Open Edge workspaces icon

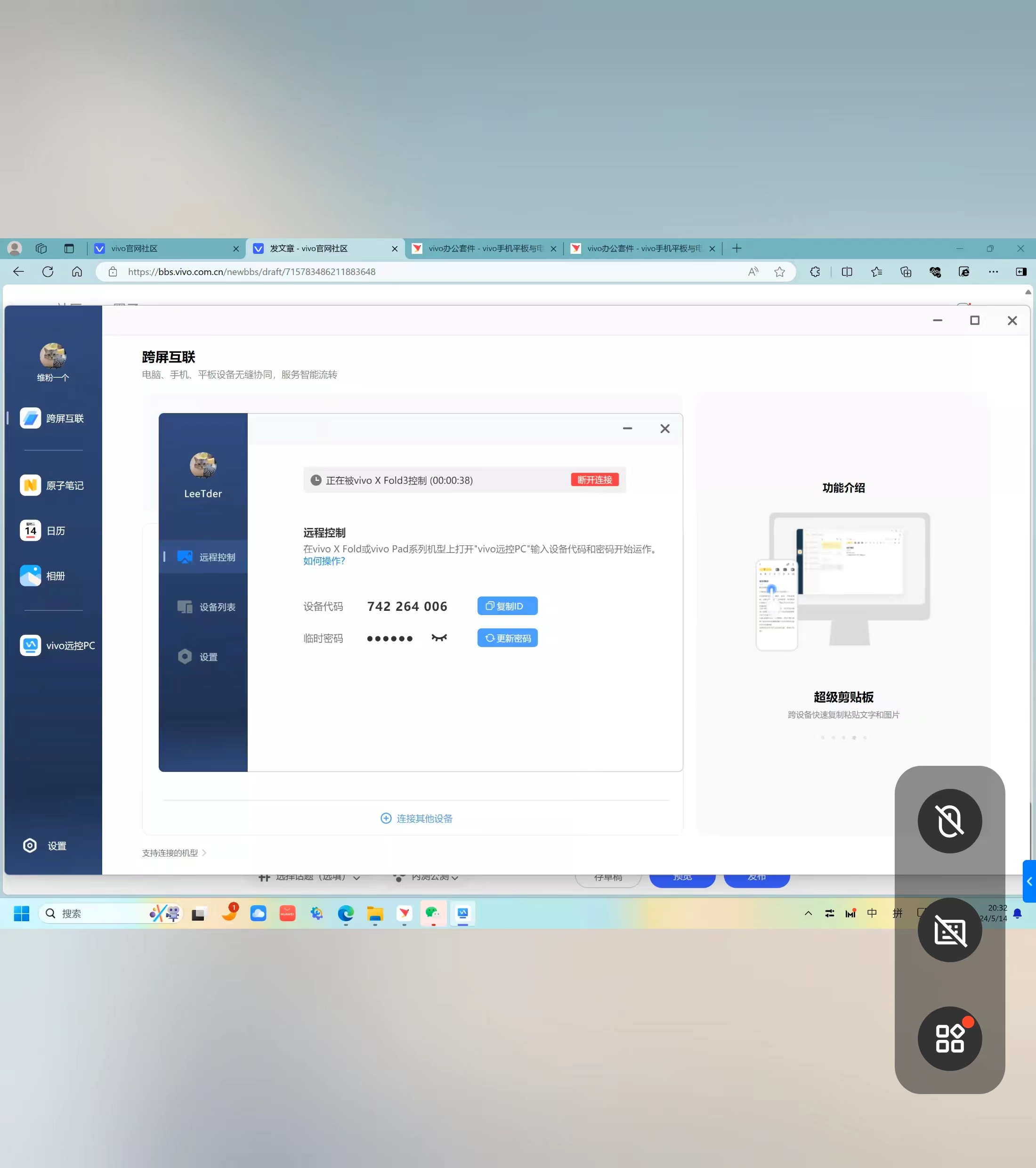click(x=41, y=248)
